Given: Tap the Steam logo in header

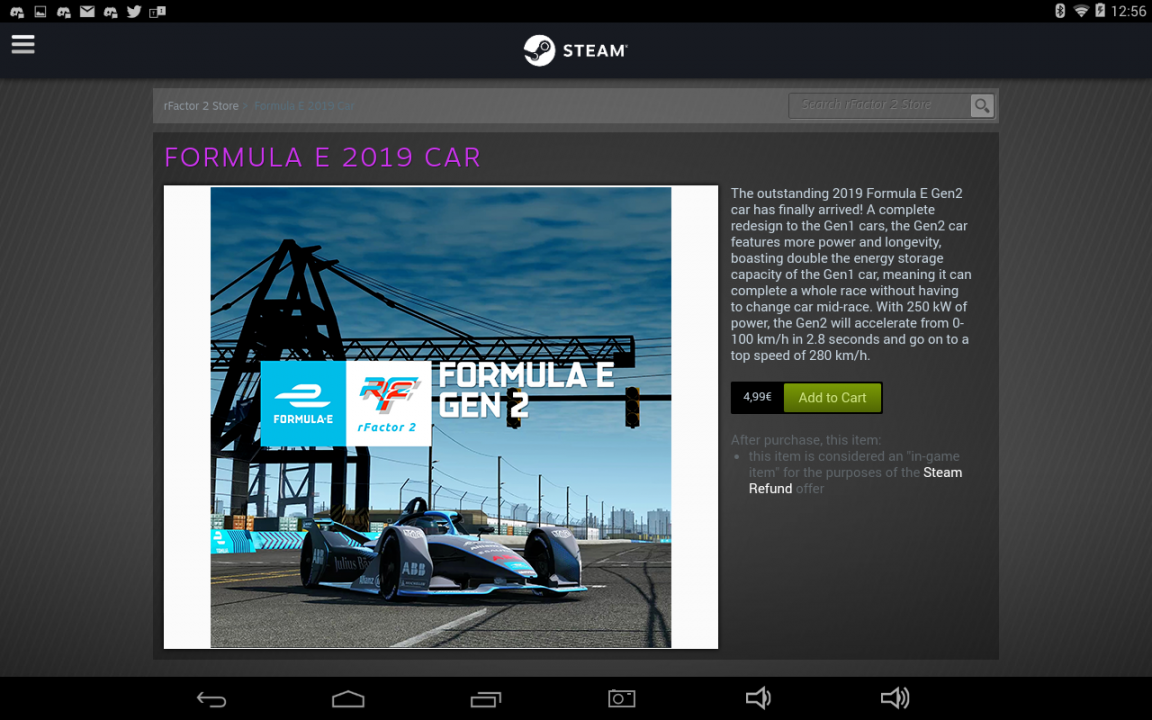Looking at the screenshot, I should pyautogui.click(x=575, y=50).
